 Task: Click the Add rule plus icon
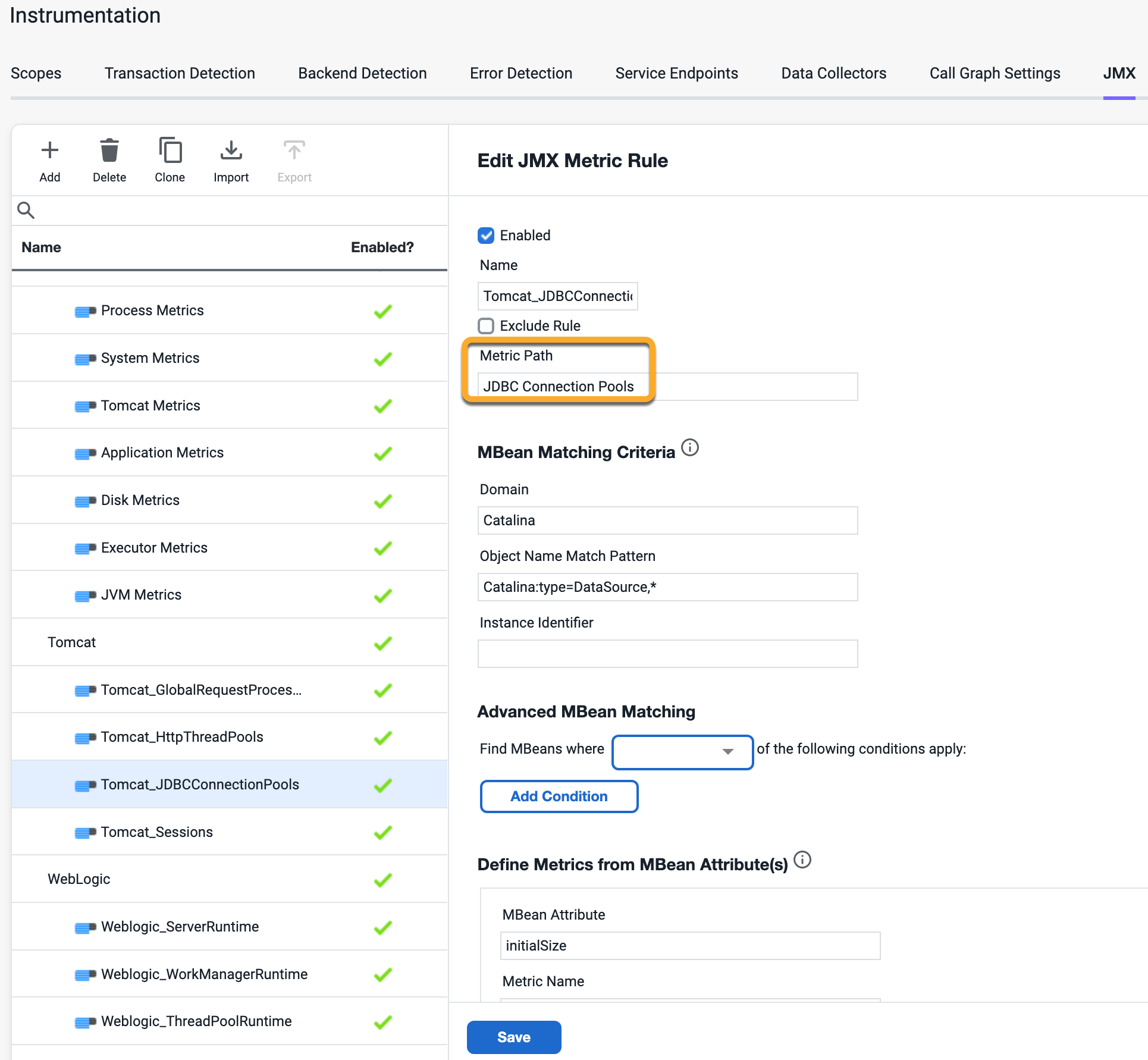point(50,150)
